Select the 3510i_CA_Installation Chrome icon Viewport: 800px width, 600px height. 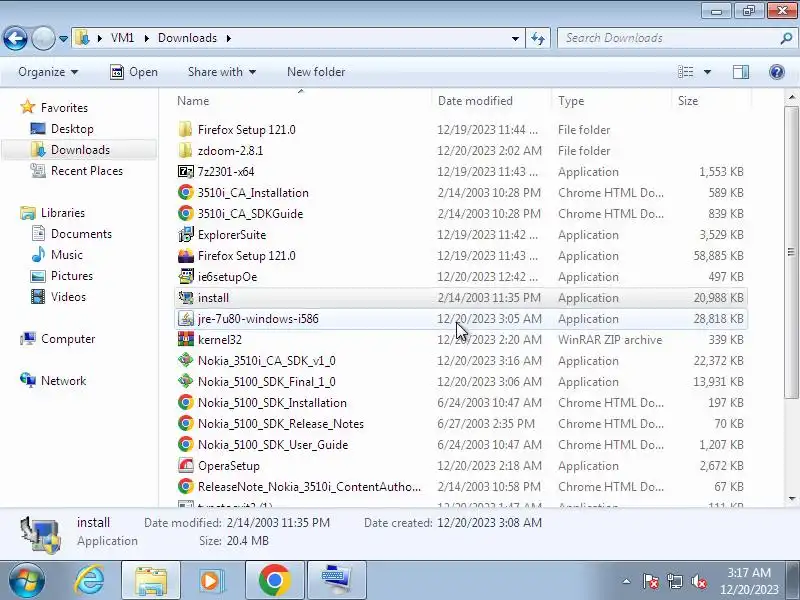186,192
